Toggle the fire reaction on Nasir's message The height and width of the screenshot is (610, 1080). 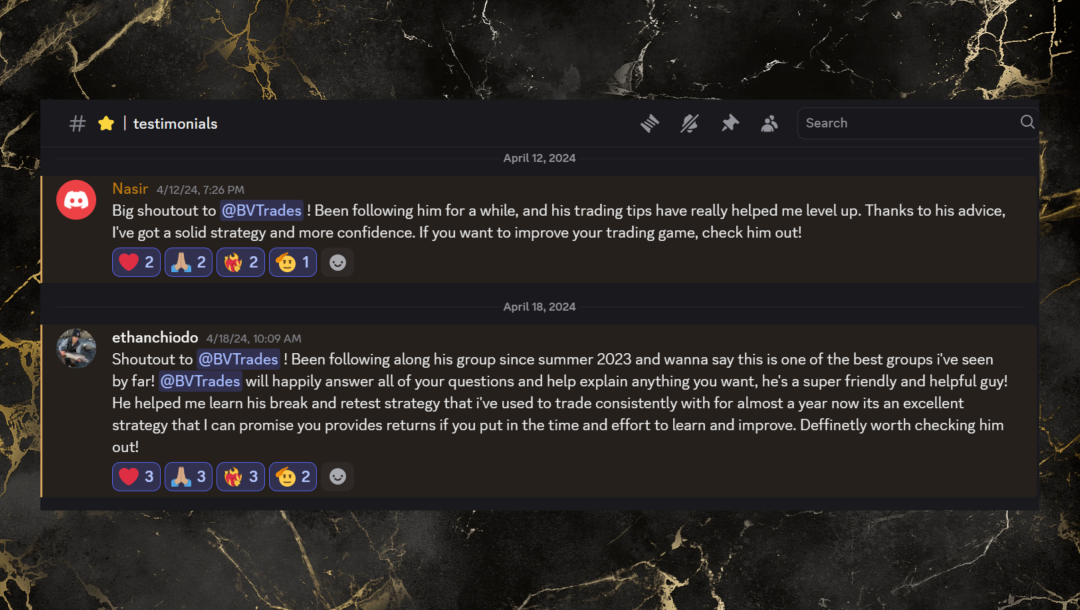[x=240, y=262]
